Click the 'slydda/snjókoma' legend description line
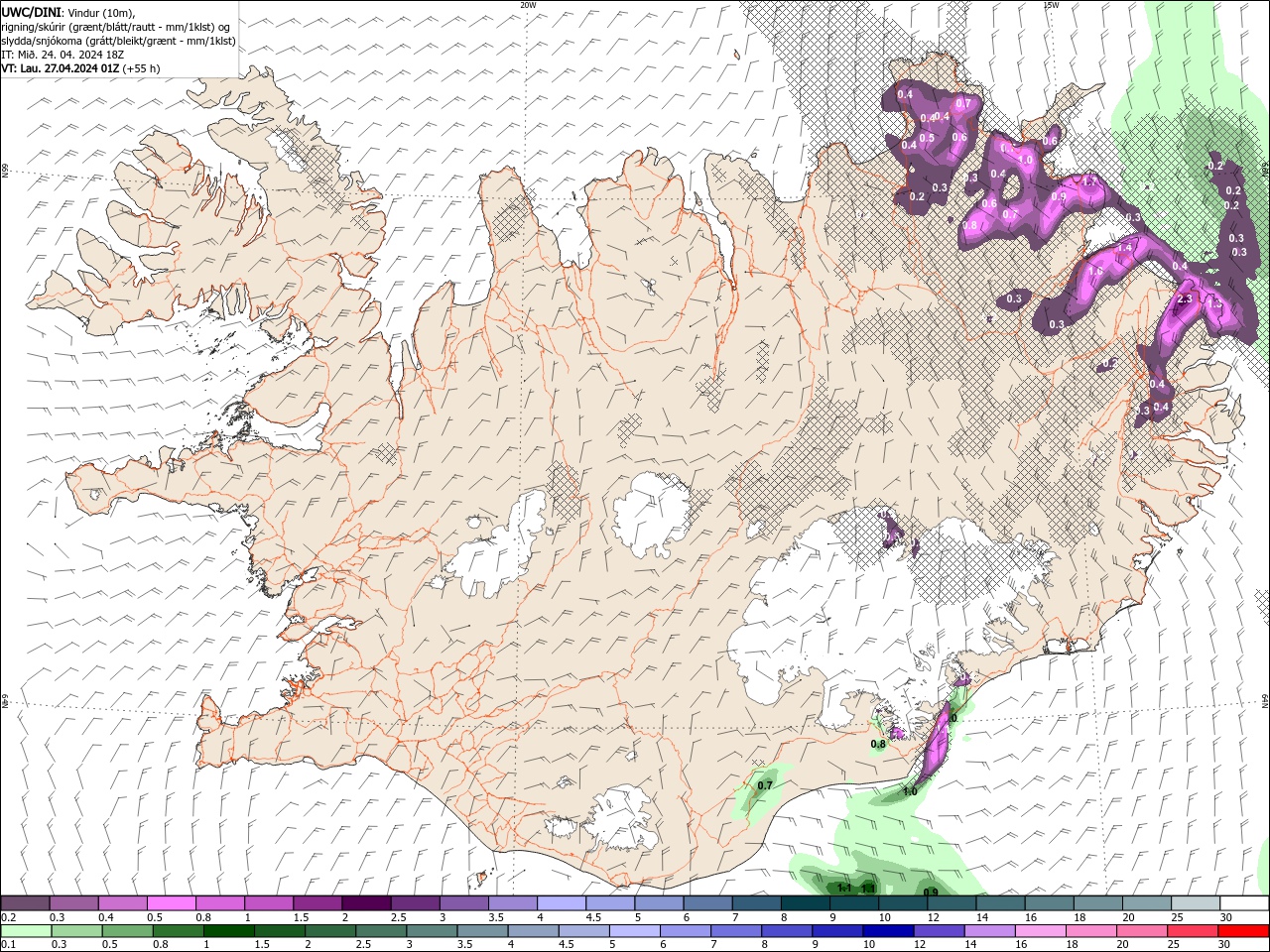The height and width of the screenshot is (952, 1270). (118, 41)
